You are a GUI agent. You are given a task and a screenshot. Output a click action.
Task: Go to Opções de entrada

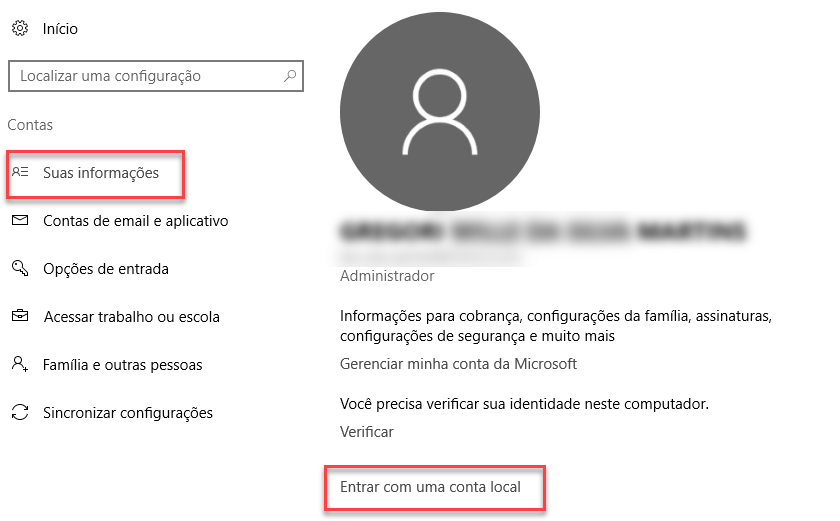(x=106, y=269)
